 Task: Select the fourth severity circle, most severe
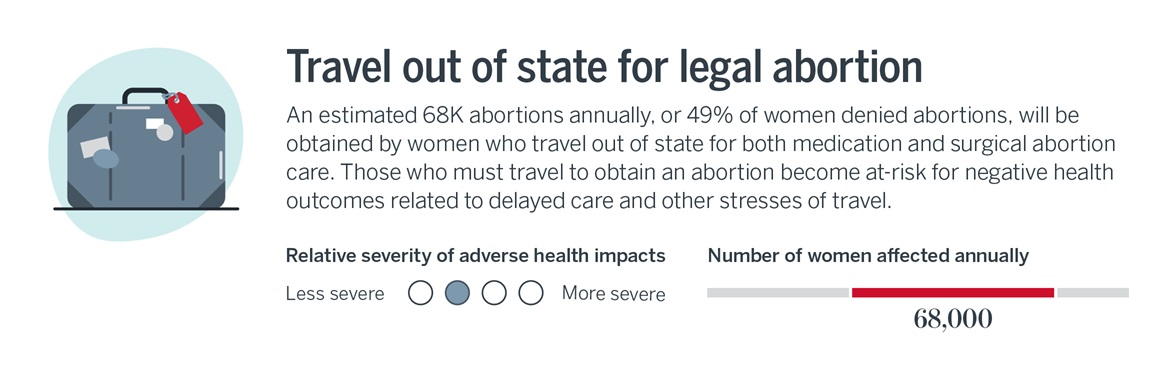click(x=530, y=293)
